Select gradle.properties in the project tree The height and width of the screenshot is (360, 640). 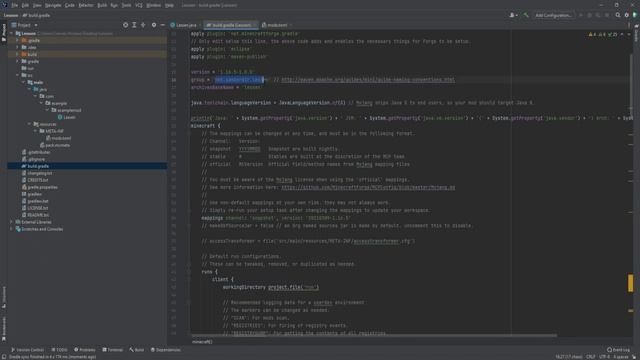point(40,187)
